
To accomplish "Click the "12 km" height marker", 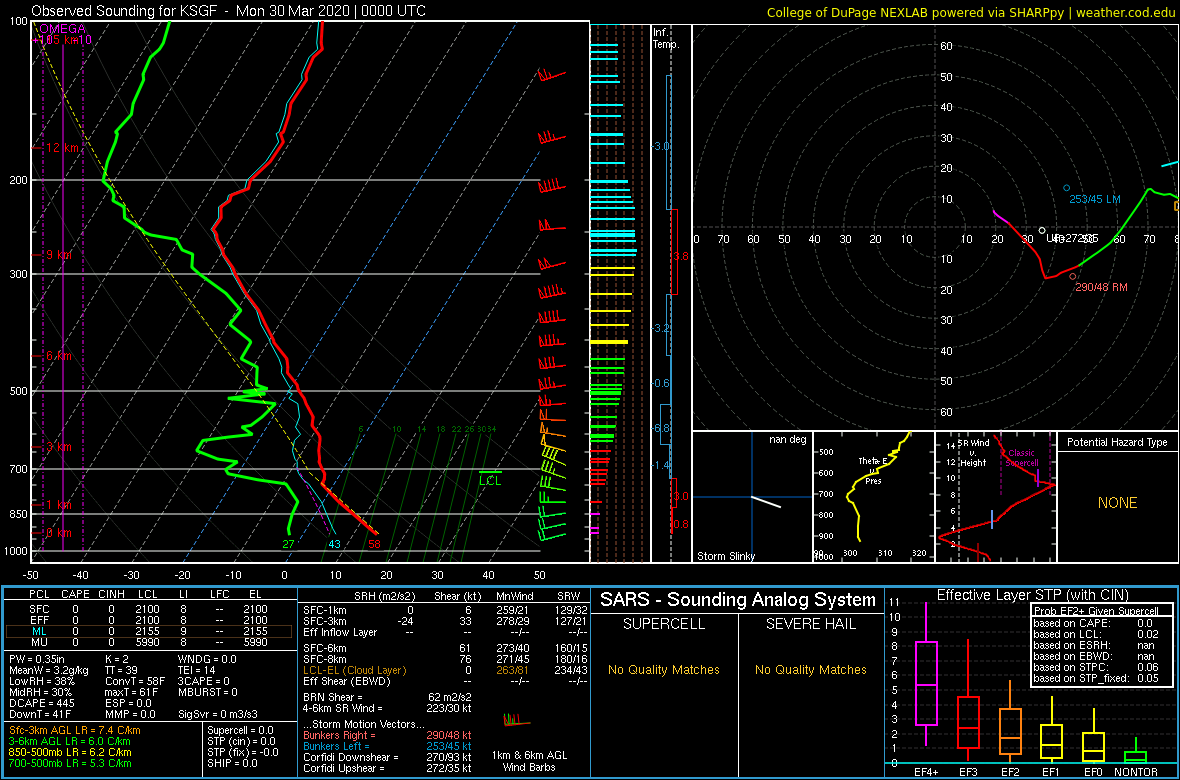I will (62, 148).
